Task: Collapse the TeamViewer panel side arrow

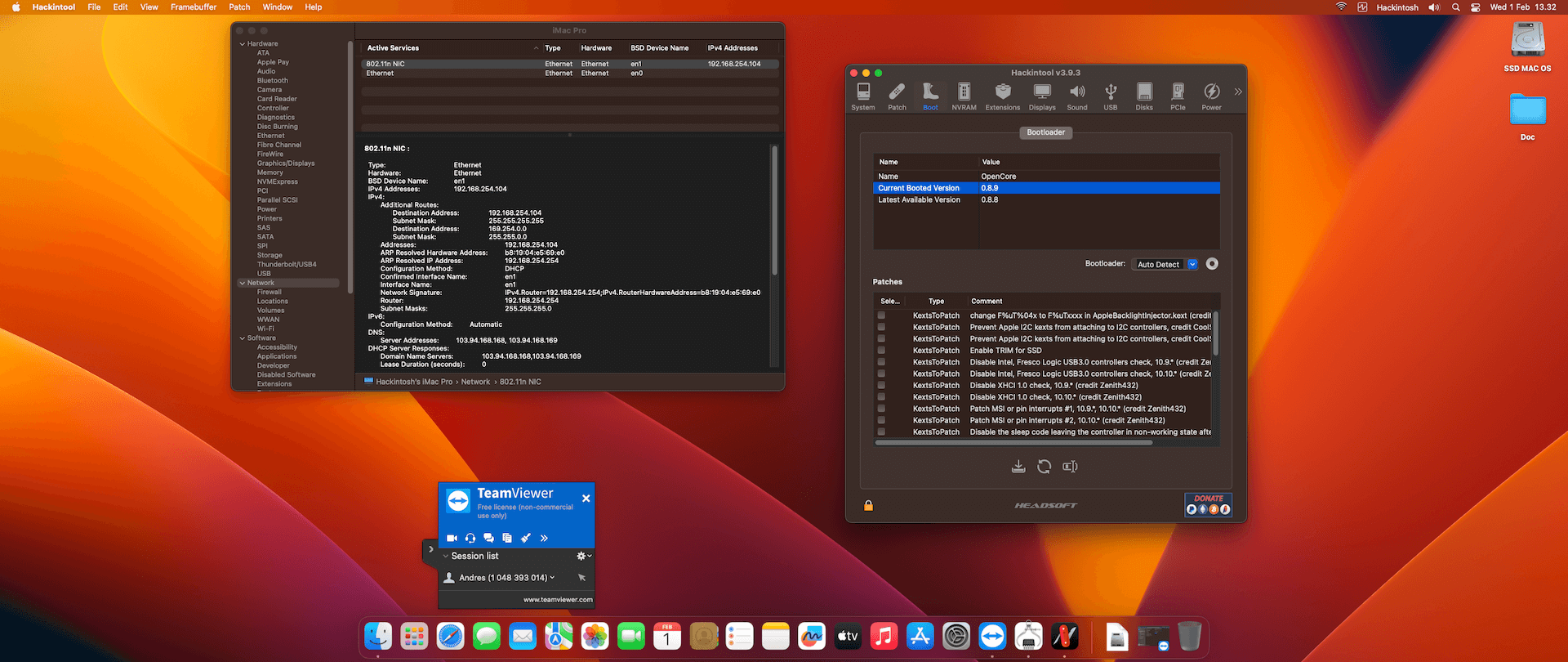Action: coord(430,549)
